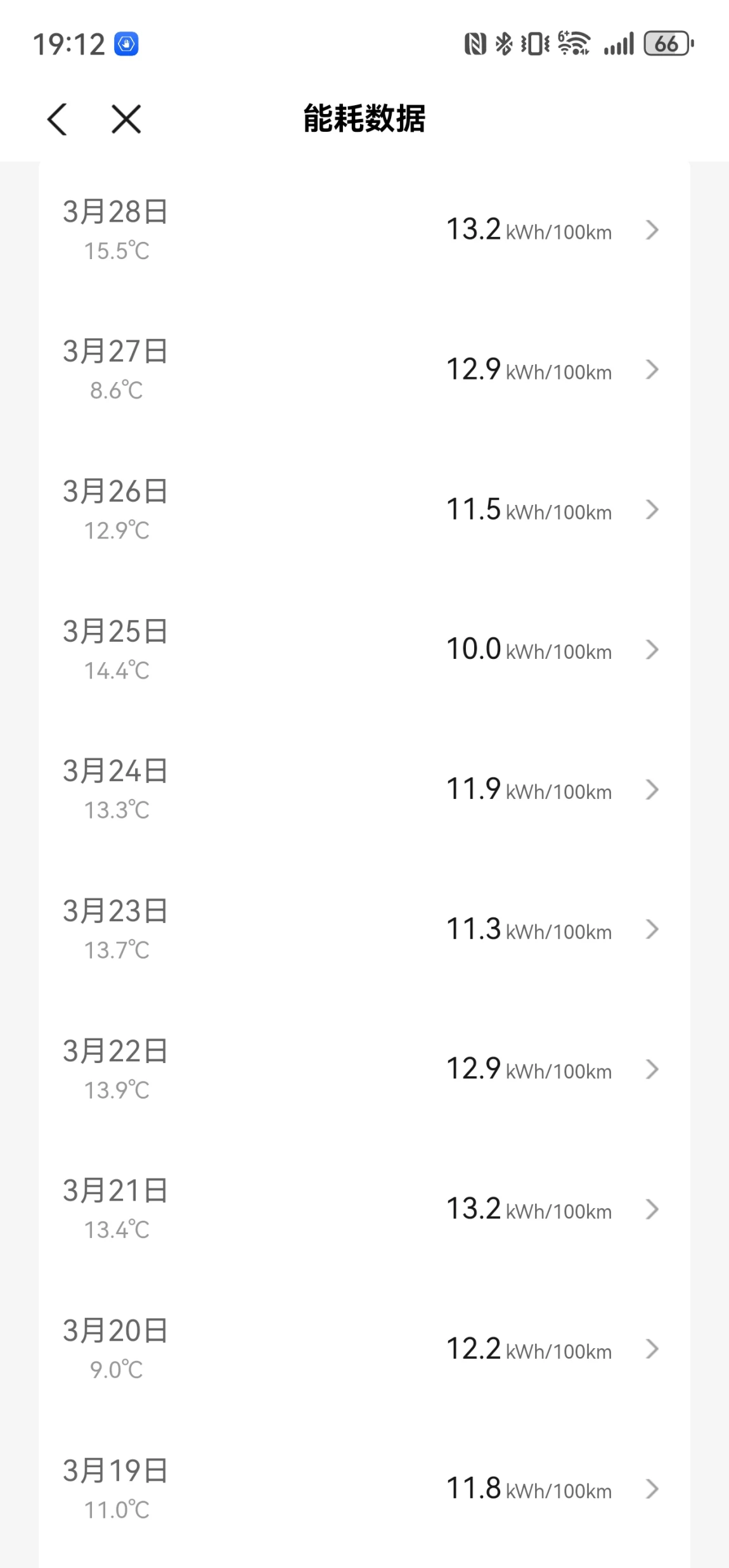Open the 3月22日 chevron arrow

[x=652, y=1069]
